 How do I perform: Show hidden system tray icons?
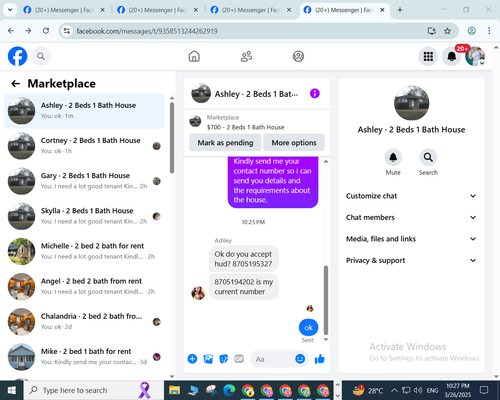394,390
